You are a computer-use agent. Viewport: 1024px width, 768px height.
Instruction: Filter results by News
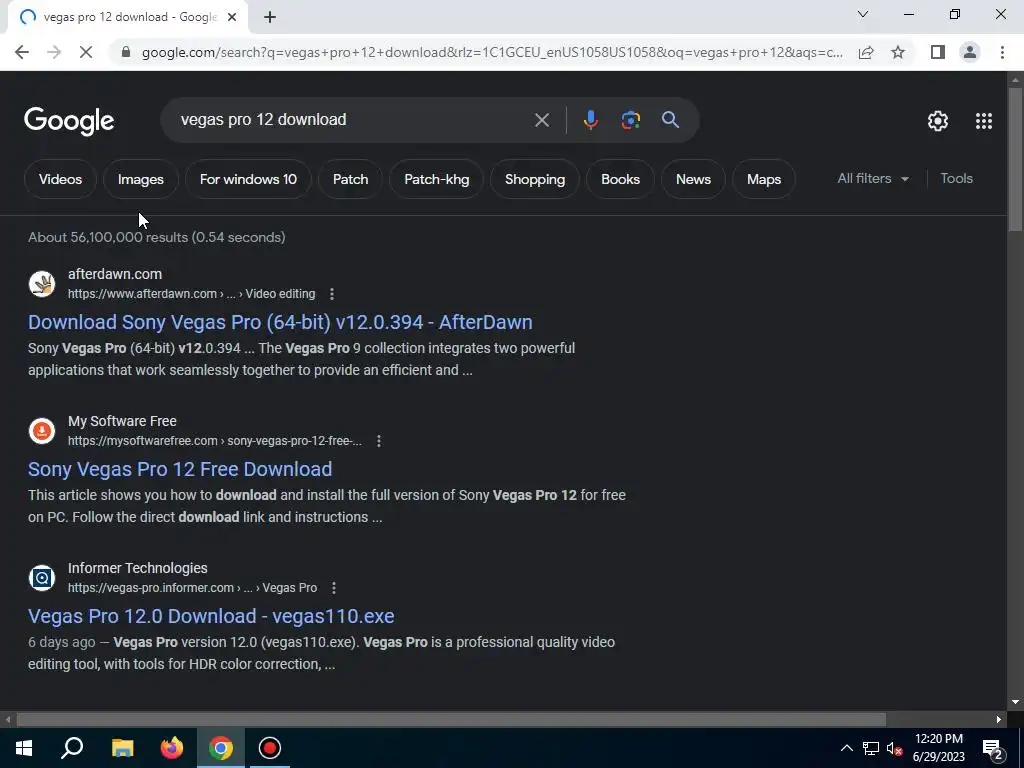pos(693,179)
